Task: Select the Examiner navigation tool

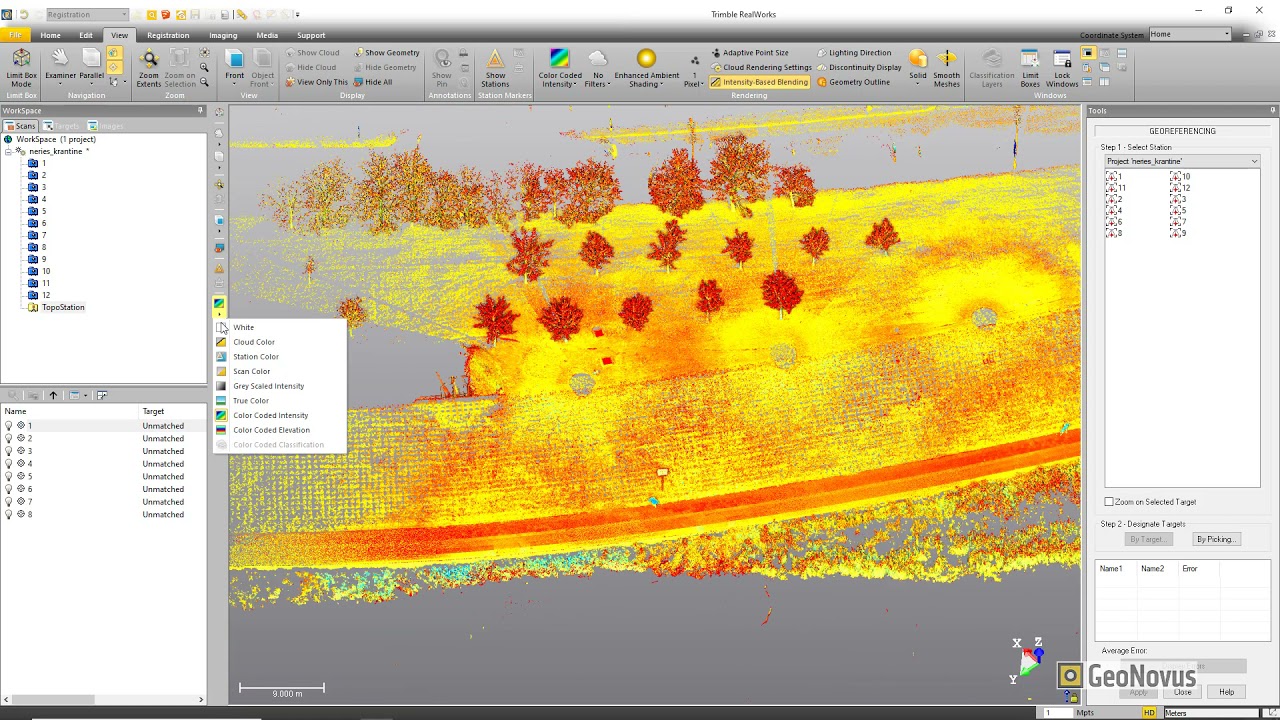Action: 60,66
